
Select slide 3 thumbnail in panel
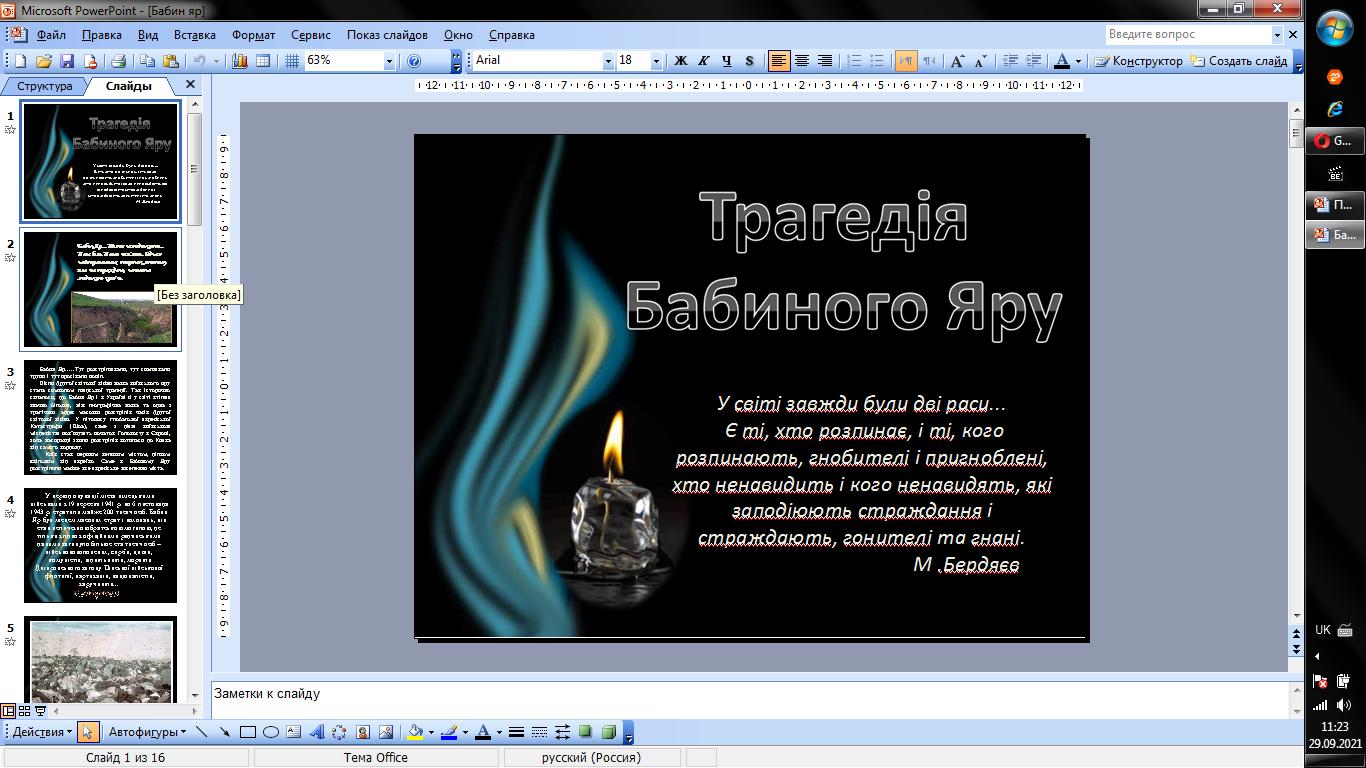[100, 418]
